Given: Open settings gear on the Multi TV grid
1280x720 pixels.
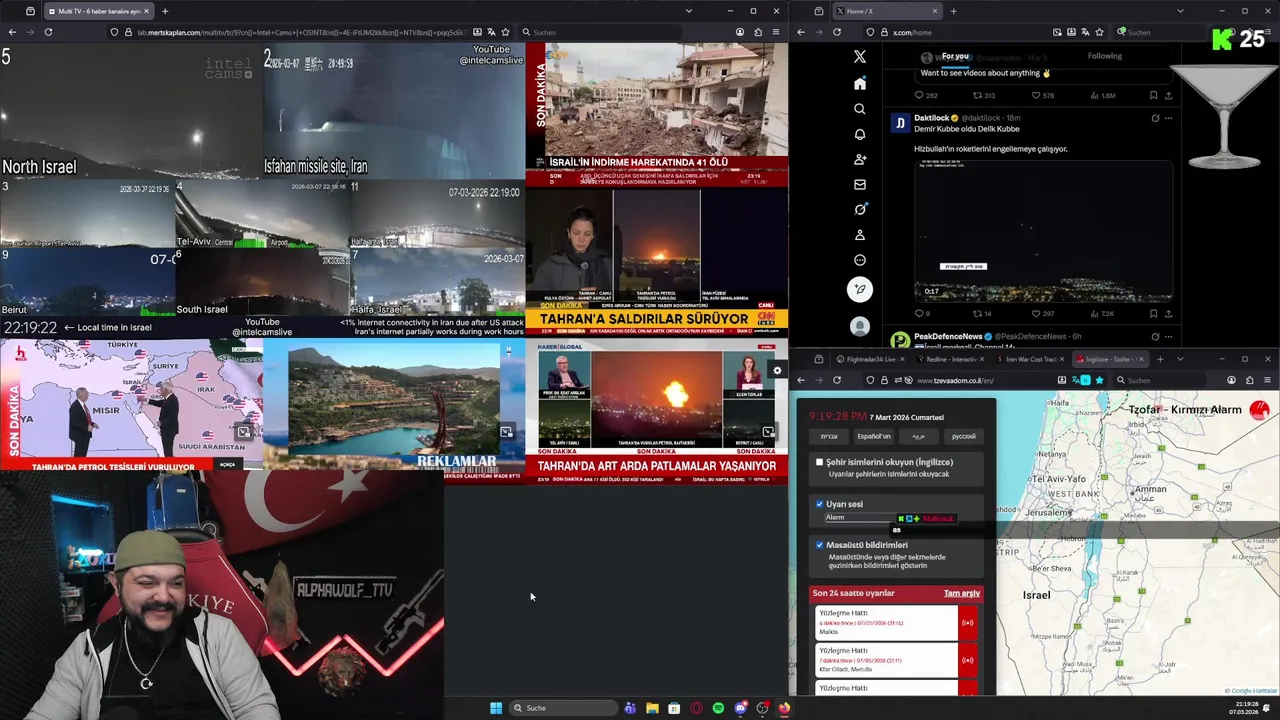Looking at the screenshot, I should [x=777, y=371].
